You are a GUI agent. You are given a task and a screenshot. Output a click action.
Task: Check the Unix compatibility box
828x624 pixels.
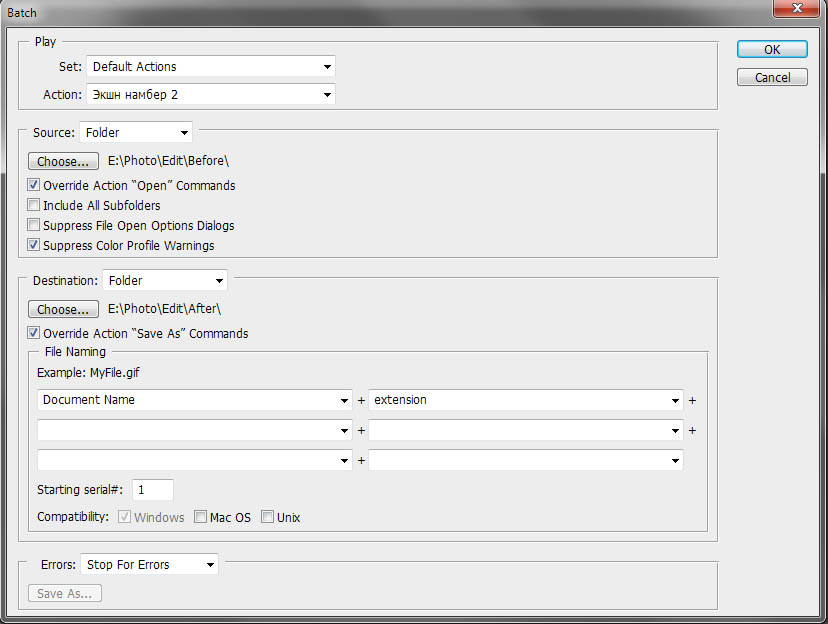(x=267, y=518)
